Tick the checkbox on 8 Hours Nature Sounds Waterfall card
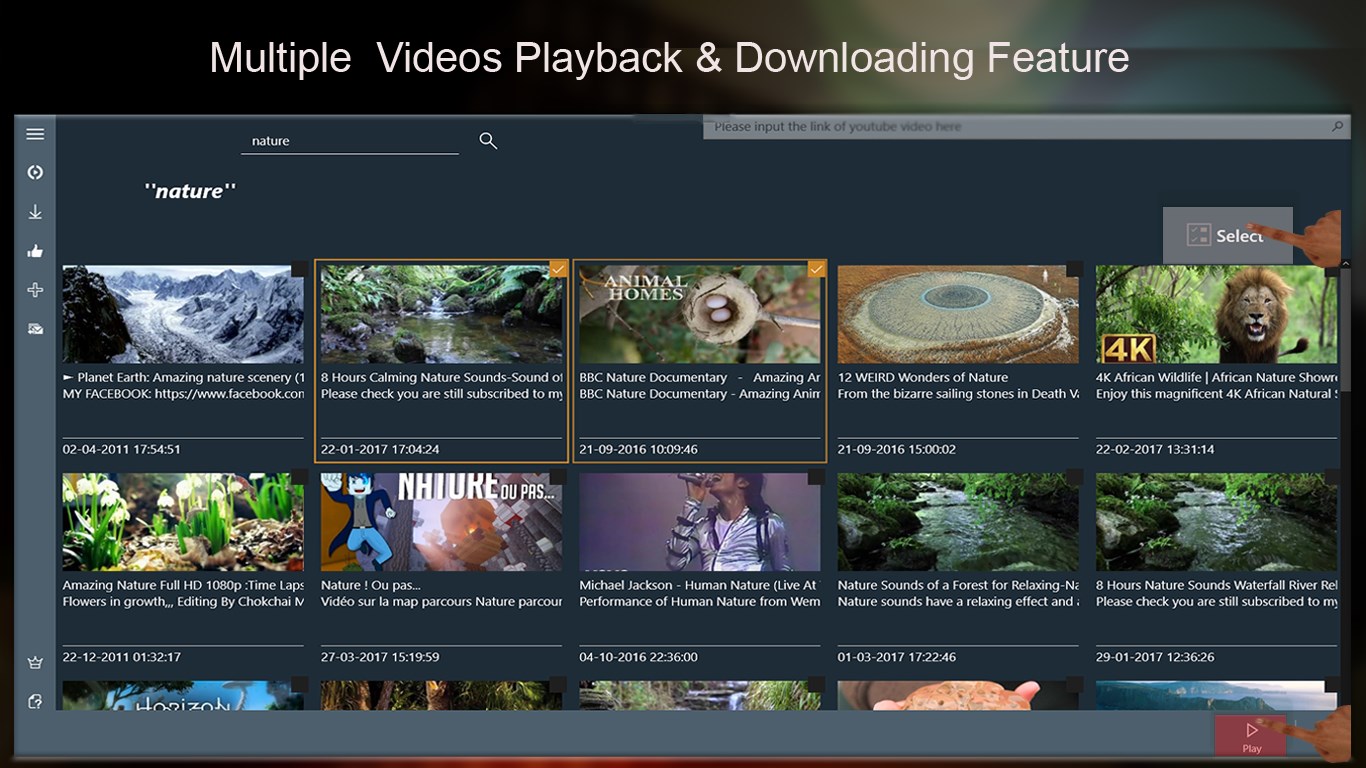The width and height of the screenshot is (1366, 768). click(x=1332, y=477)
